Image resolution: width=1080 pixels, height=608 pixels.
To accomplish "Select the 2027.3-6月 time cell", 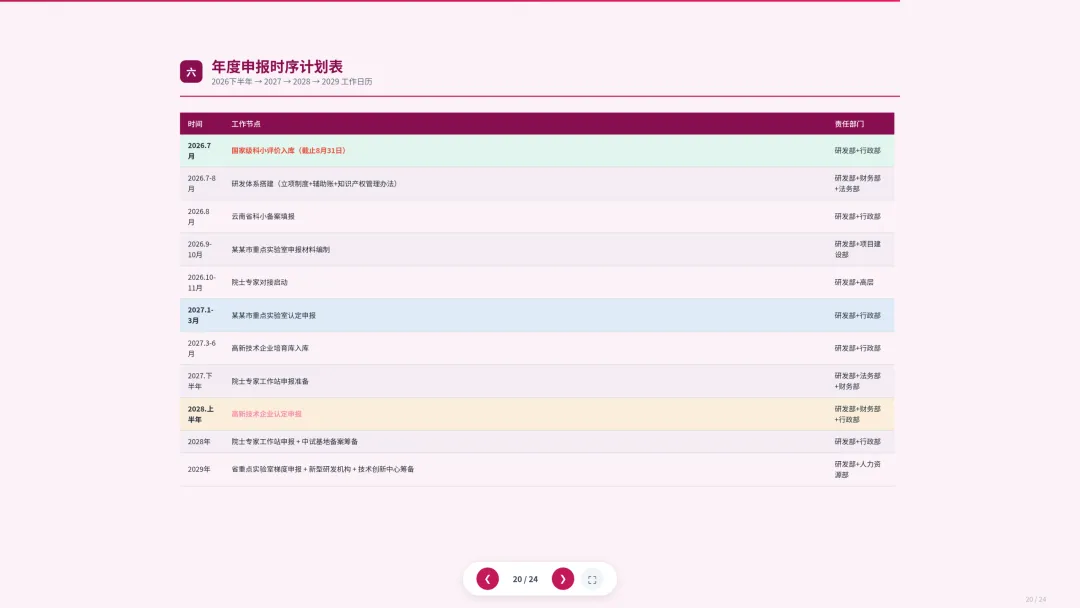I will (201, 348).
